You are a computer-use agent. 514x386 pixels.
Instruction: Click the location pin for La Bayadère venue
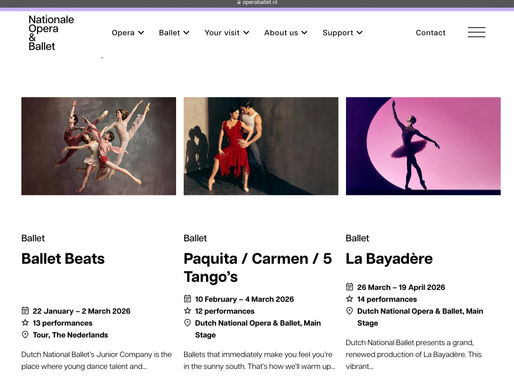(x=349, y=311)
